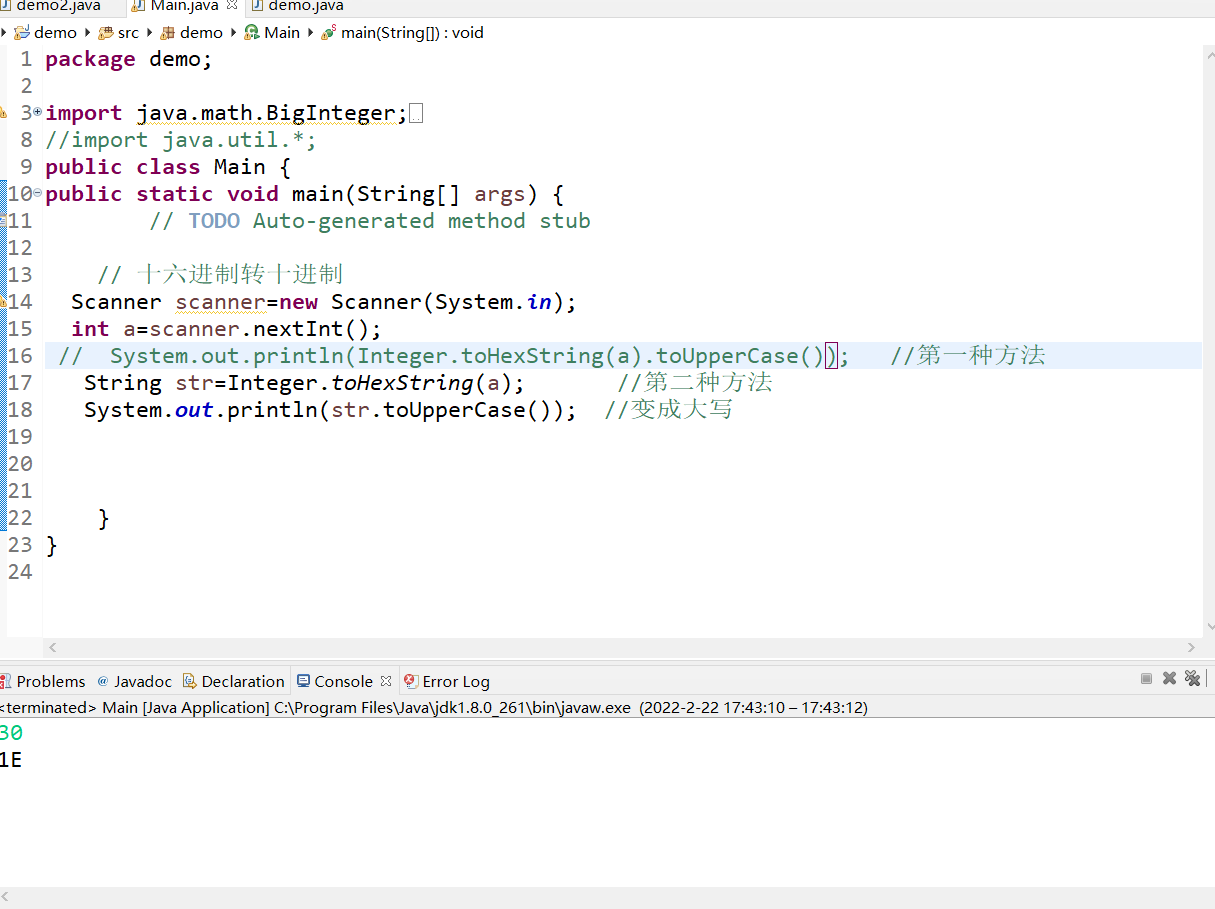Click the collapsed imports placeholder box
This screenshot has height=909, width=1215.
pyautogui.click(x=417, y=114)
